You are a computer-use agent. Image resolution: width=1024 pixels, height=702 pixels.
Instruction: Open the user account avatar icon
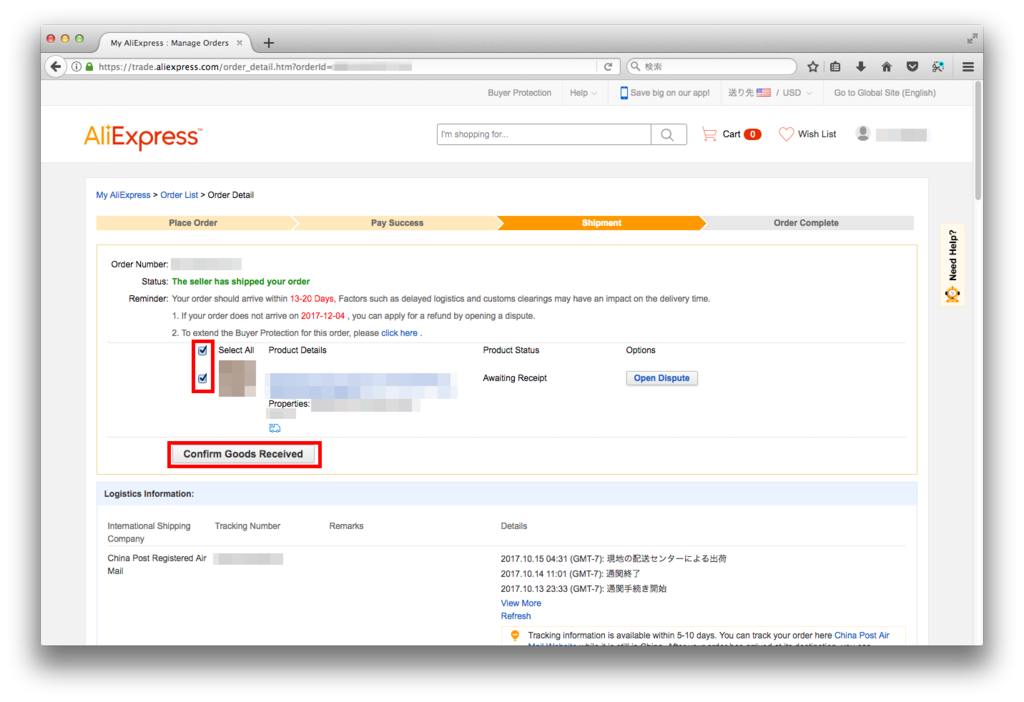pyautogui.click(x=863, y=133)
